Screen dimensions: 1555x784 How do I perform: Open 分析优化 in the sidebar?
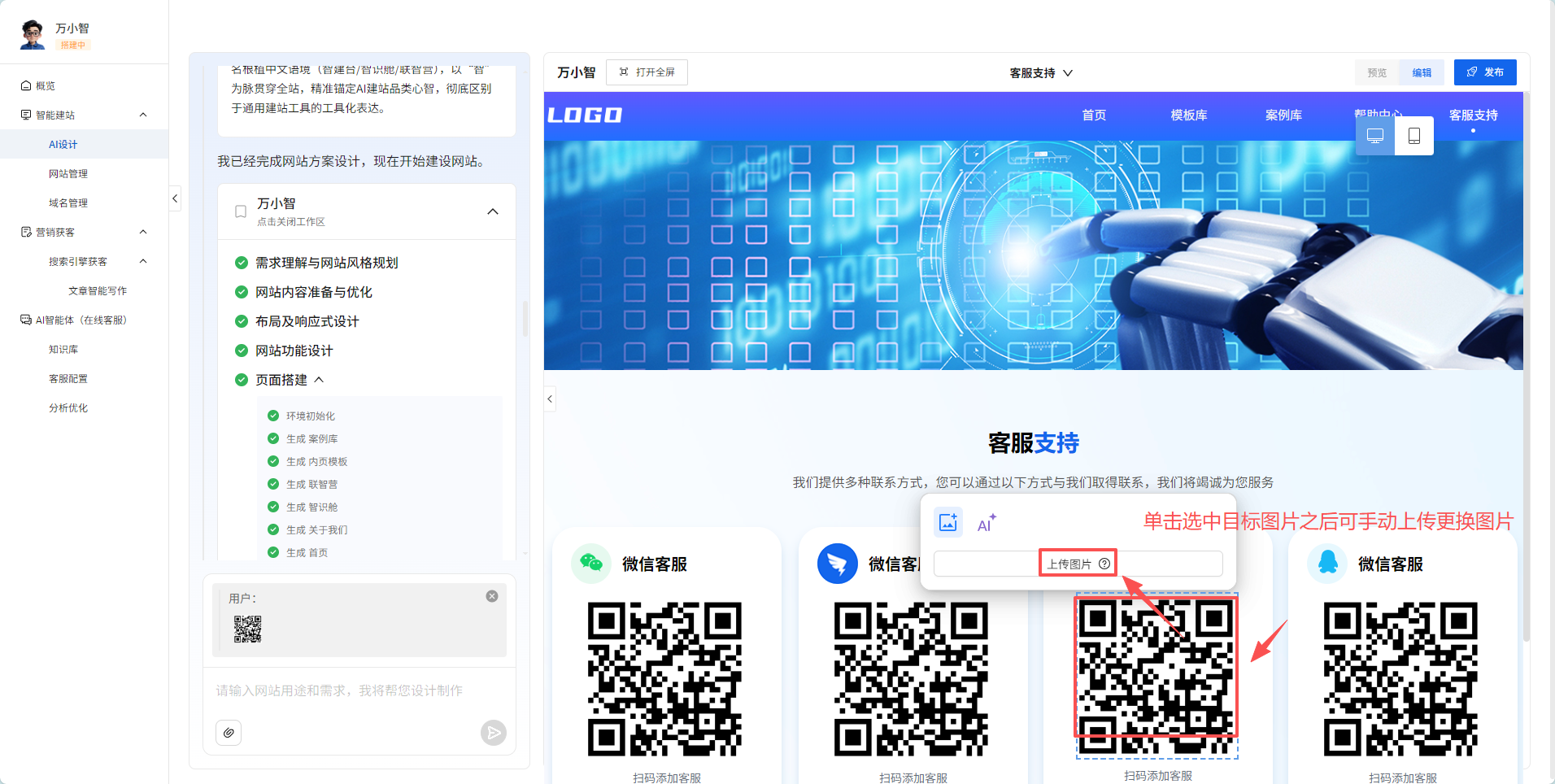[x=68, y=407]
